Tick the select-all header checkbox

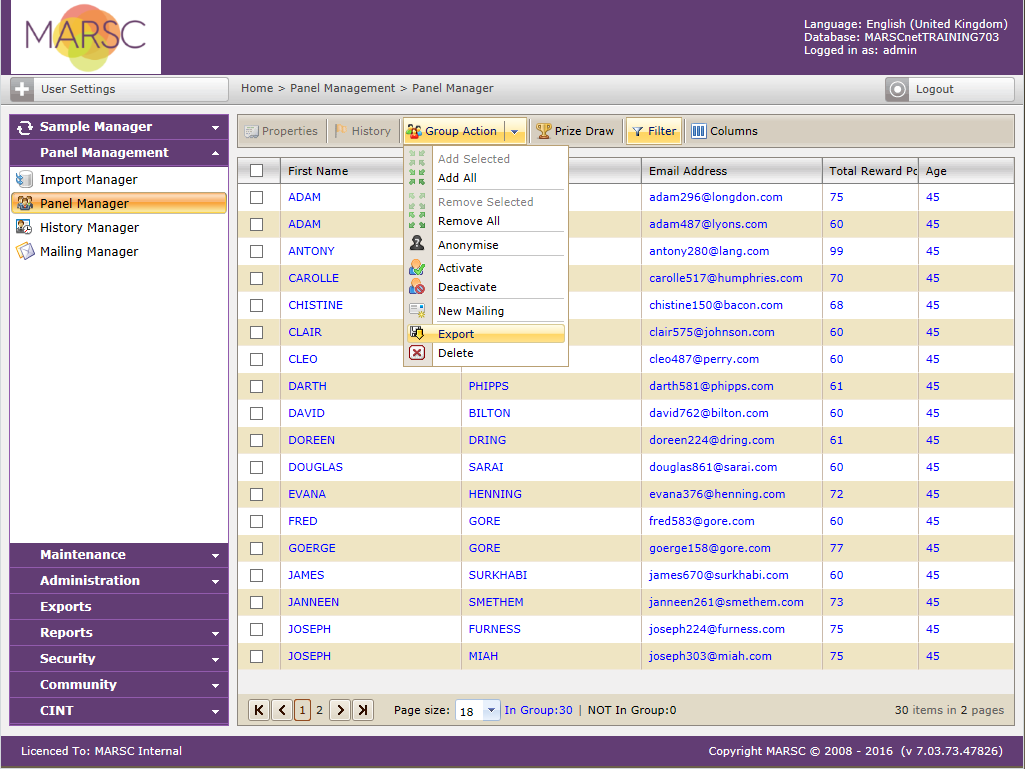coord(257,171)
